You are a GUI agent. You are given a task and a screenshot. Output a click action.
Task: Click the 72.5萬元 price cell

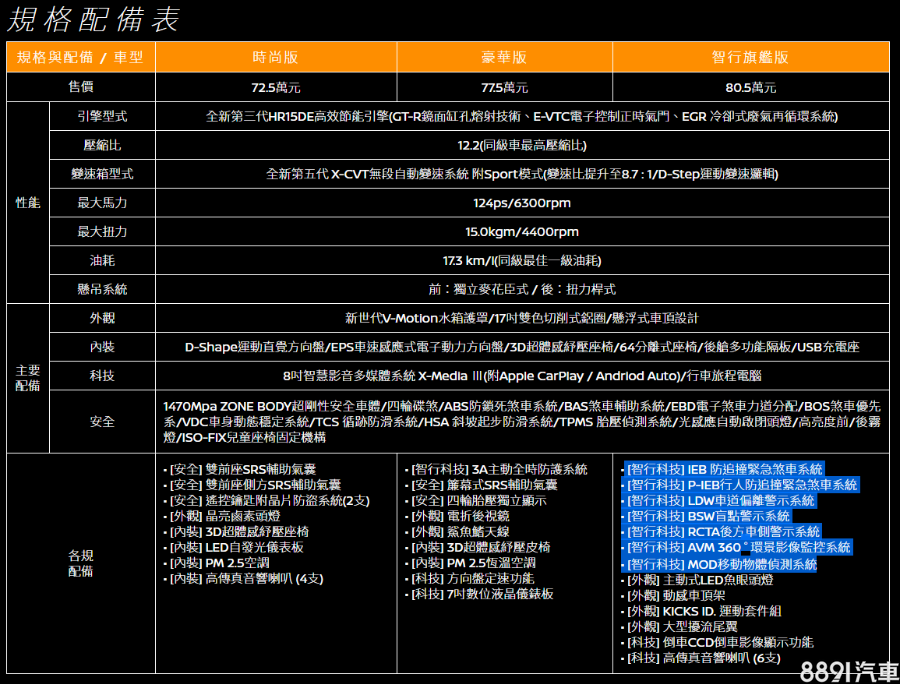pyautogui.click(x=275, y=87)
